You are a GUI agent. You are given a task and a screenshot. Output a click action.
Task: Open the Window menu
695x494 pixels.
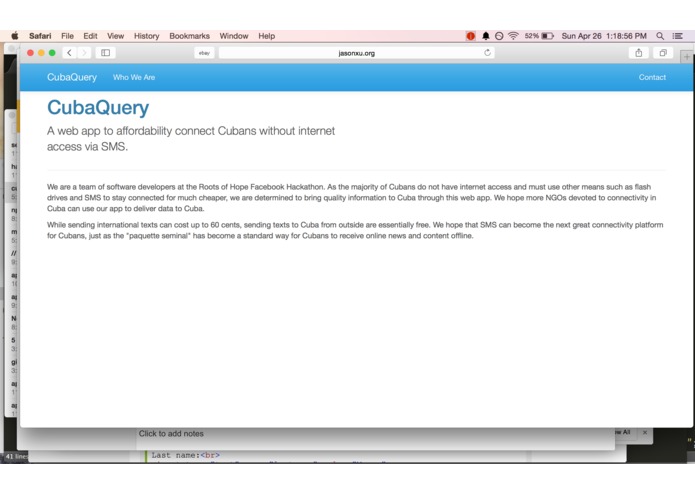tap(234, 36)
